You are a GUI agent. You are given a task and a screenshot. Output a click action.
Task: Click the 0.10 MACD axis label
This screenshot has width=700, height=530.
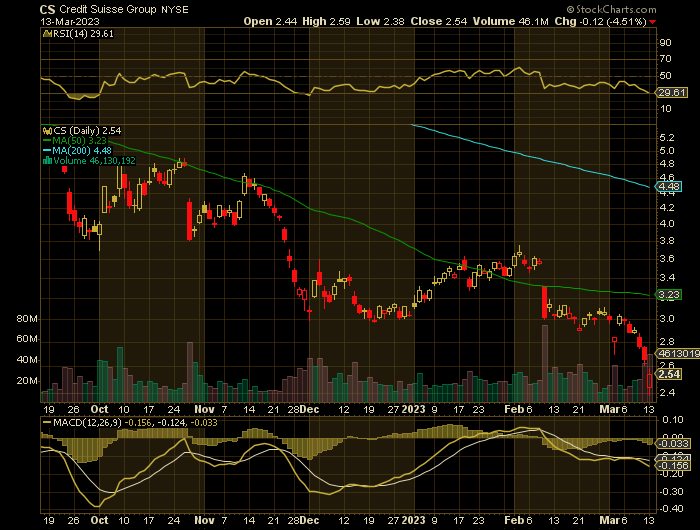point(672,420)
